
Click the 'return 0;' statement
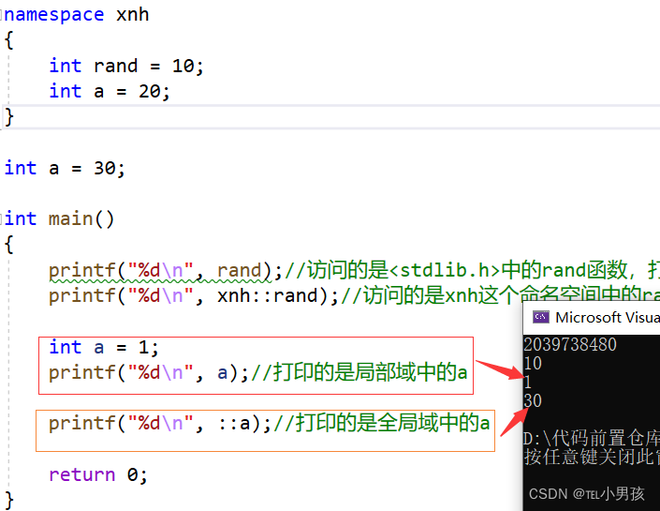tap(98, 474)
